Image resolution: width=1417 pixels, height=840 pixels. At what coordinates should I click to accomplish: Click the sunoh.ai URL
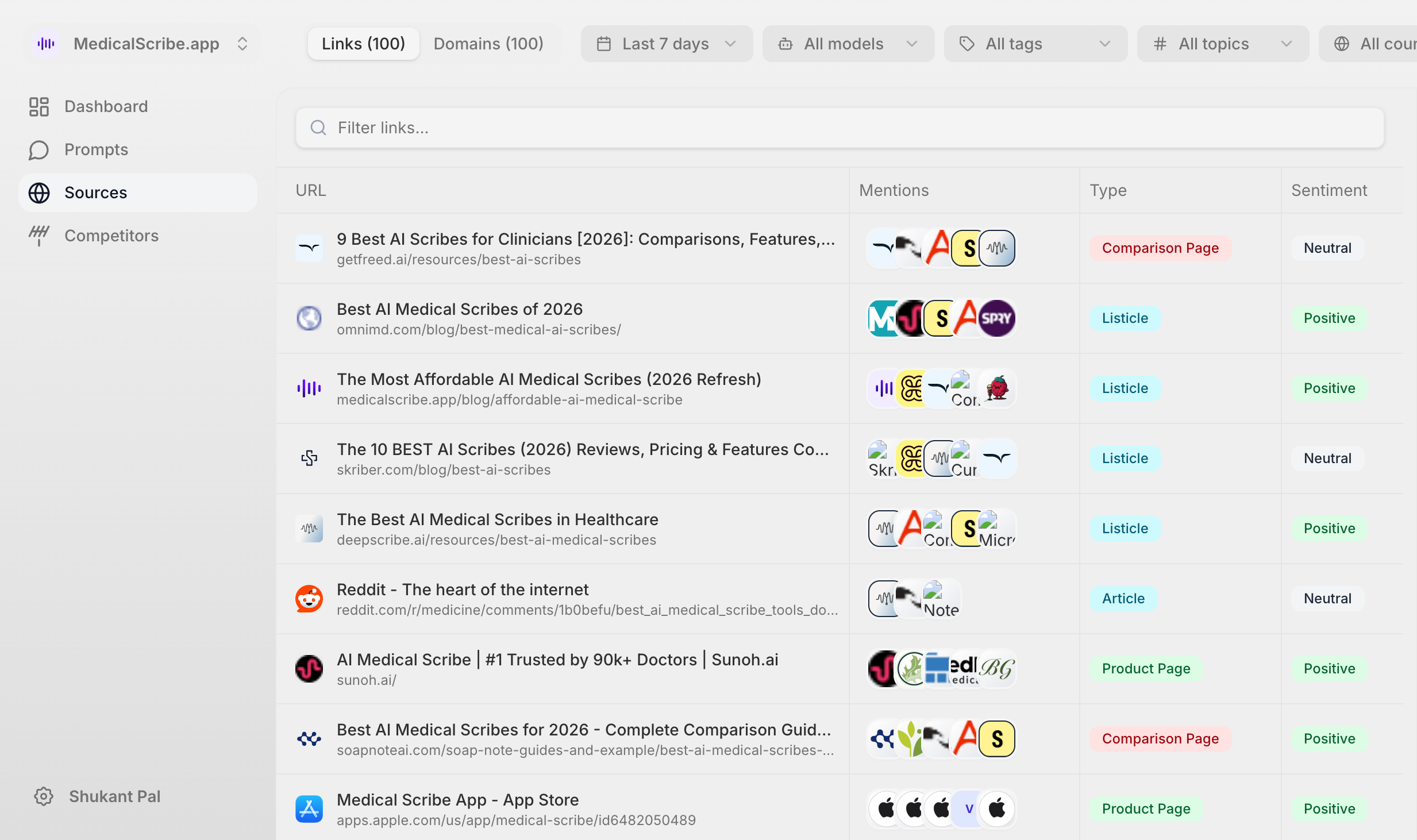coord(367,680)
